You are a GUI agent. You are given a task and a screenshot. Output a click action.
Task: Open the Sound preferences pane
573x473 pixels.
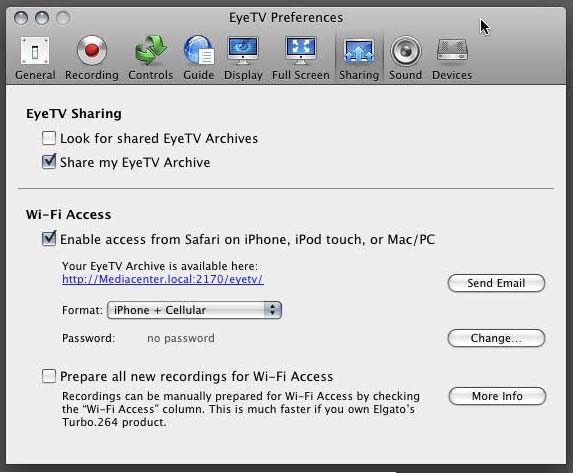pyautogui.click(x=405, y=58)
